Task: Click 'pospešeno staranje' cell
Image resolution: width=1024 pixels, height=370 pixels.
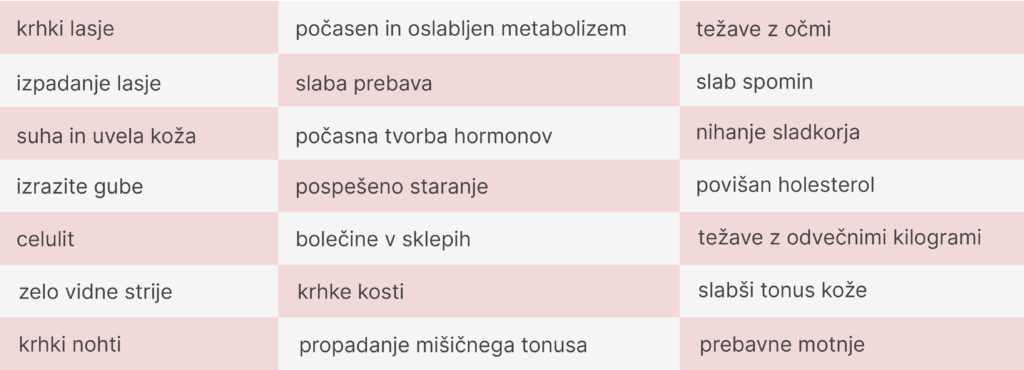Action: point(479,186)
